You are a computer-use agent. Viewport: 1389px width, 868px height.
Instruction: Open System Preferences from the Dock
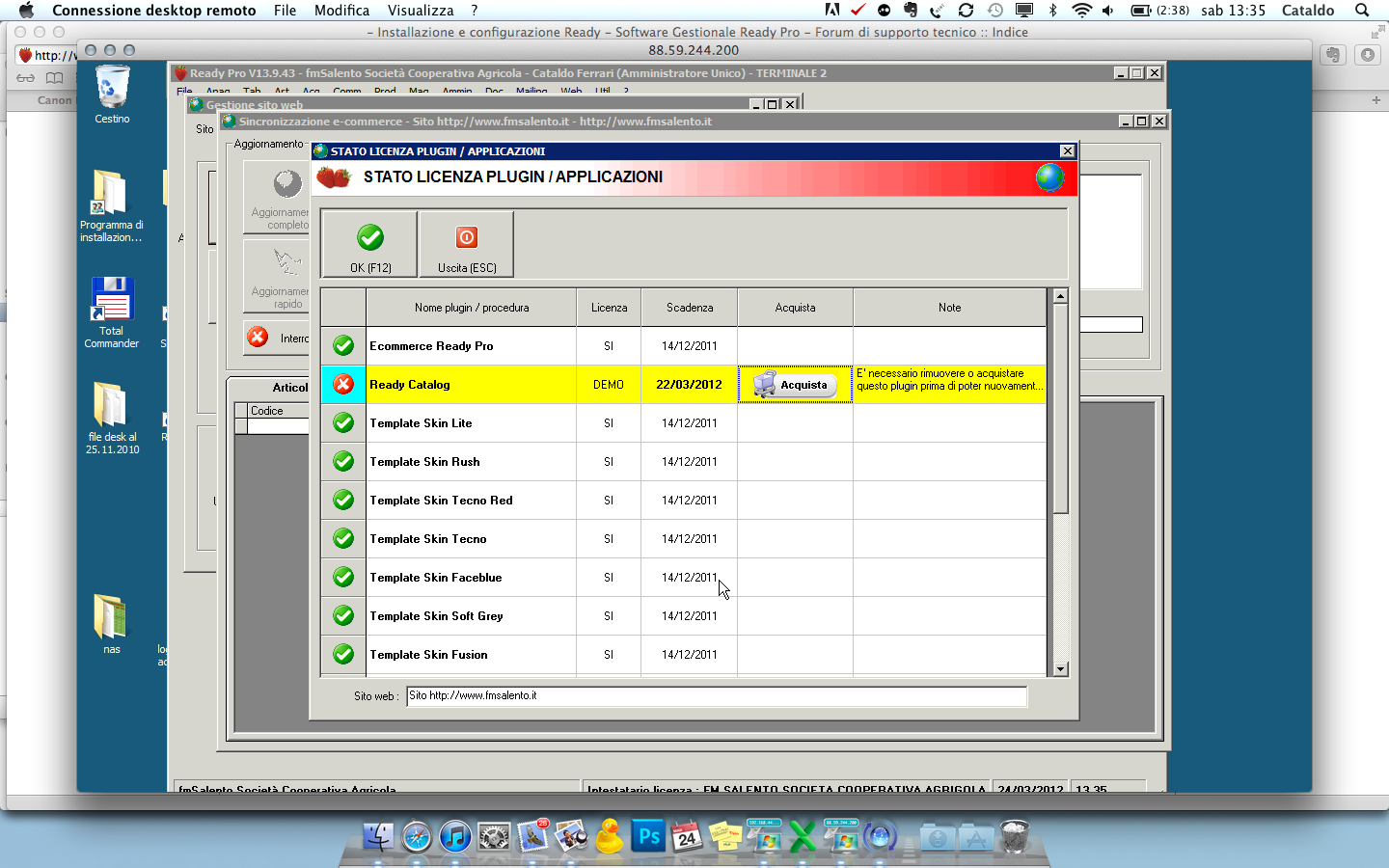tap(494, 836)
